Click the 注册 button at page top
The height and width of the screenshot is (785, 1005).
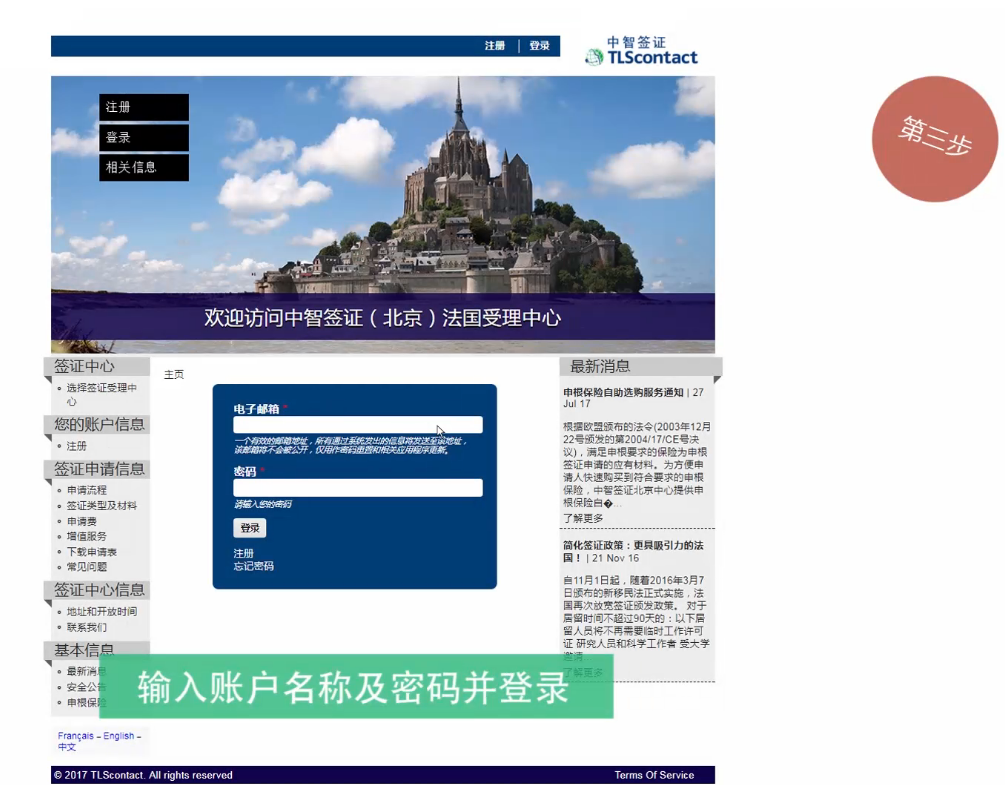pos(493,46)
